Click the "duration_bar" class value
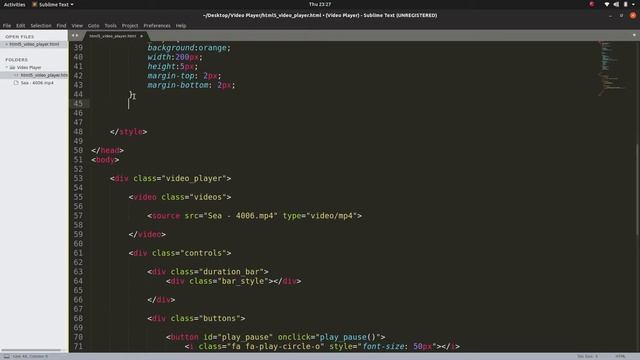This screenshot has width=640, height=360. pyautogui.click(x=231, y=271)
